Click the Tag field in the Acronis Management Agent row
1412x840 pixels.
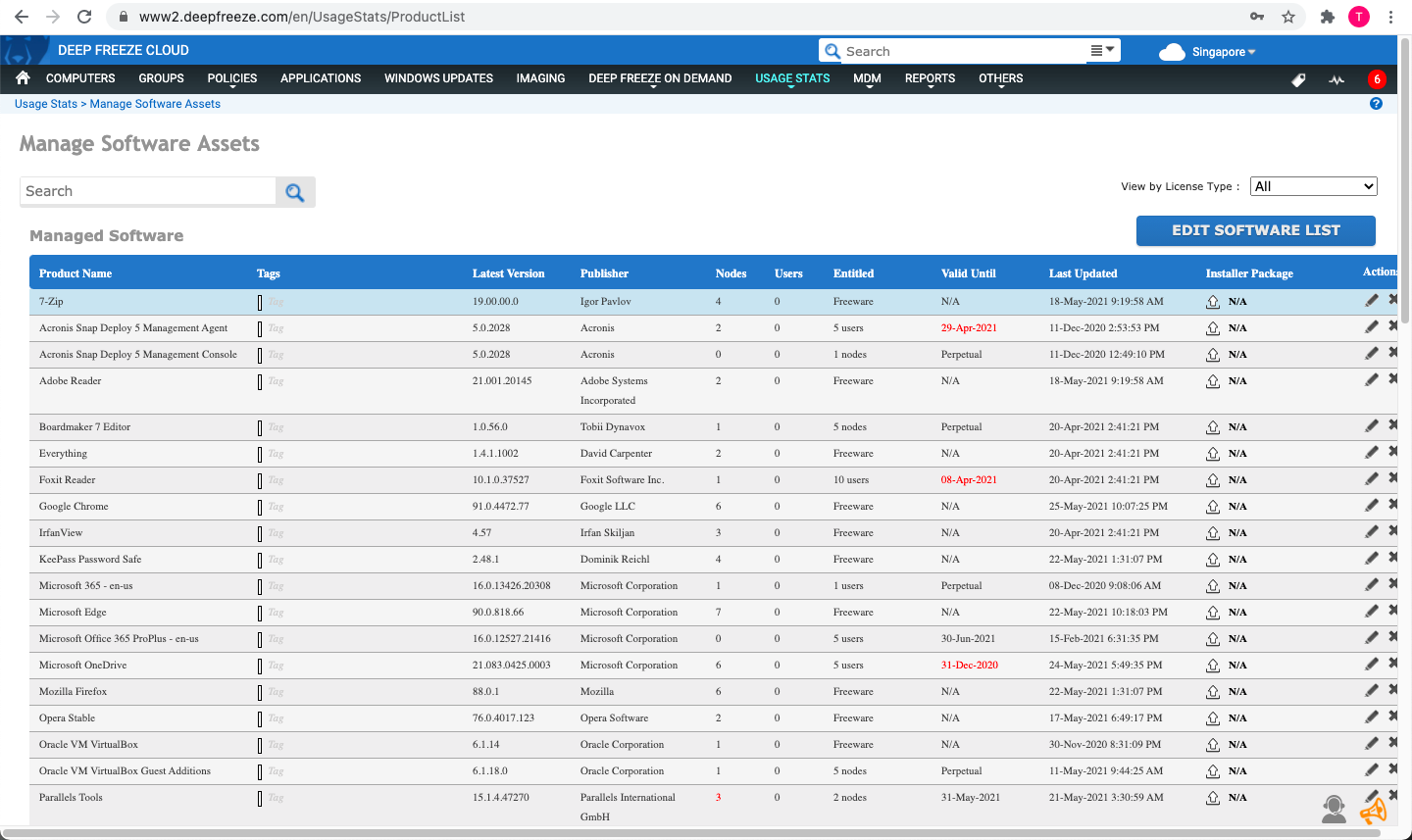pyautogui.click(x=277, y=328)
